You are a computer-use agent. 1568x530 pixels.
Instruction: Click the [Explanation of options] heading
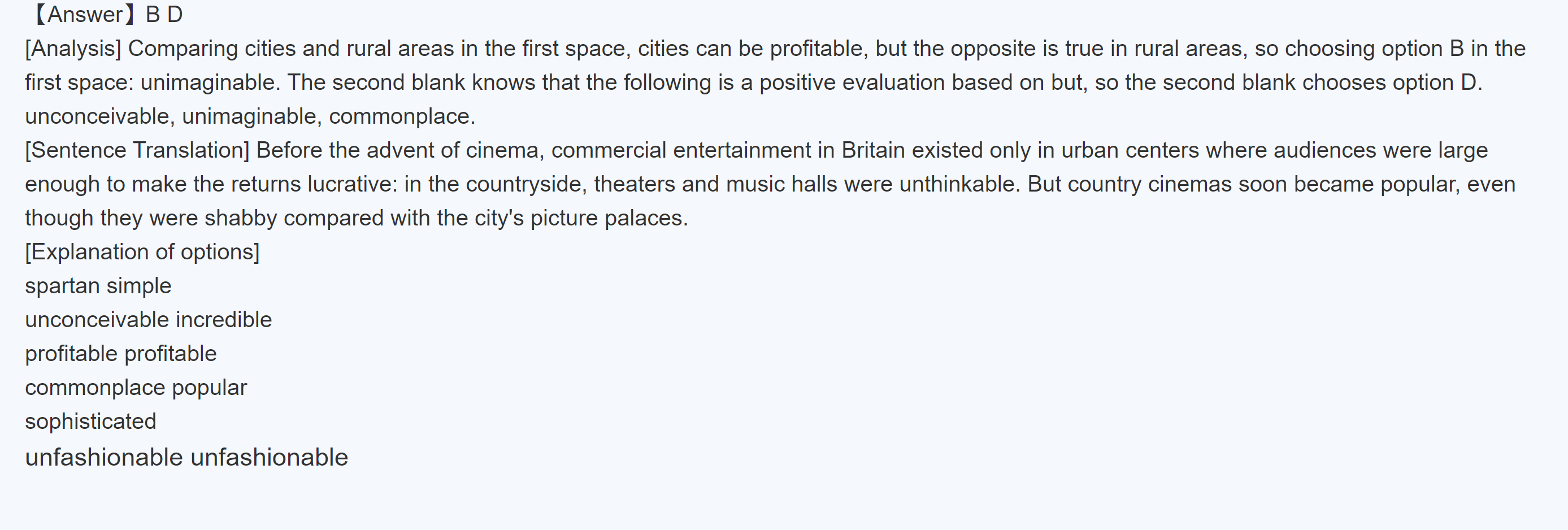point(142,252)
